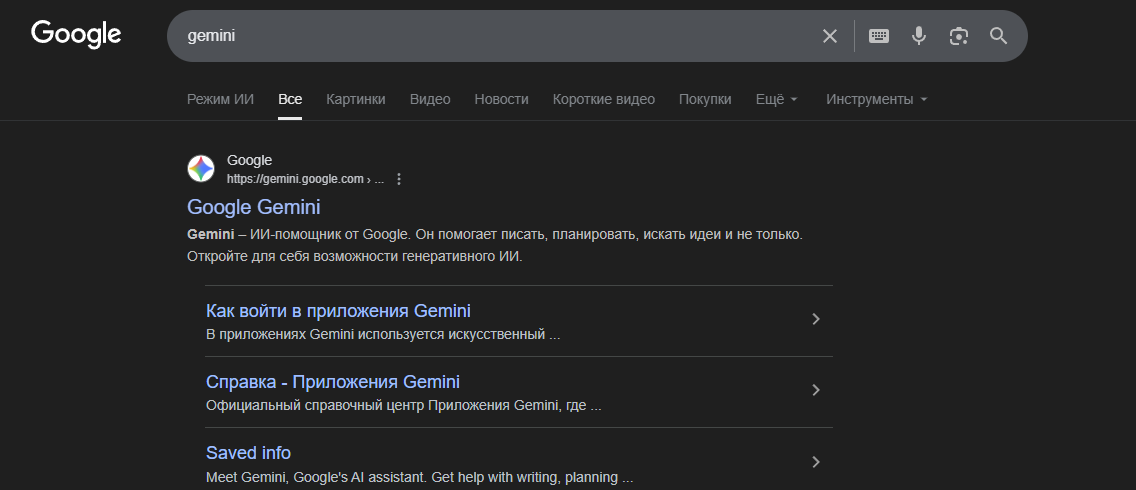Open Google Lens image search icon
Image resolution: width=1136 pixels, height=490 pixels.
pos(959,36)
